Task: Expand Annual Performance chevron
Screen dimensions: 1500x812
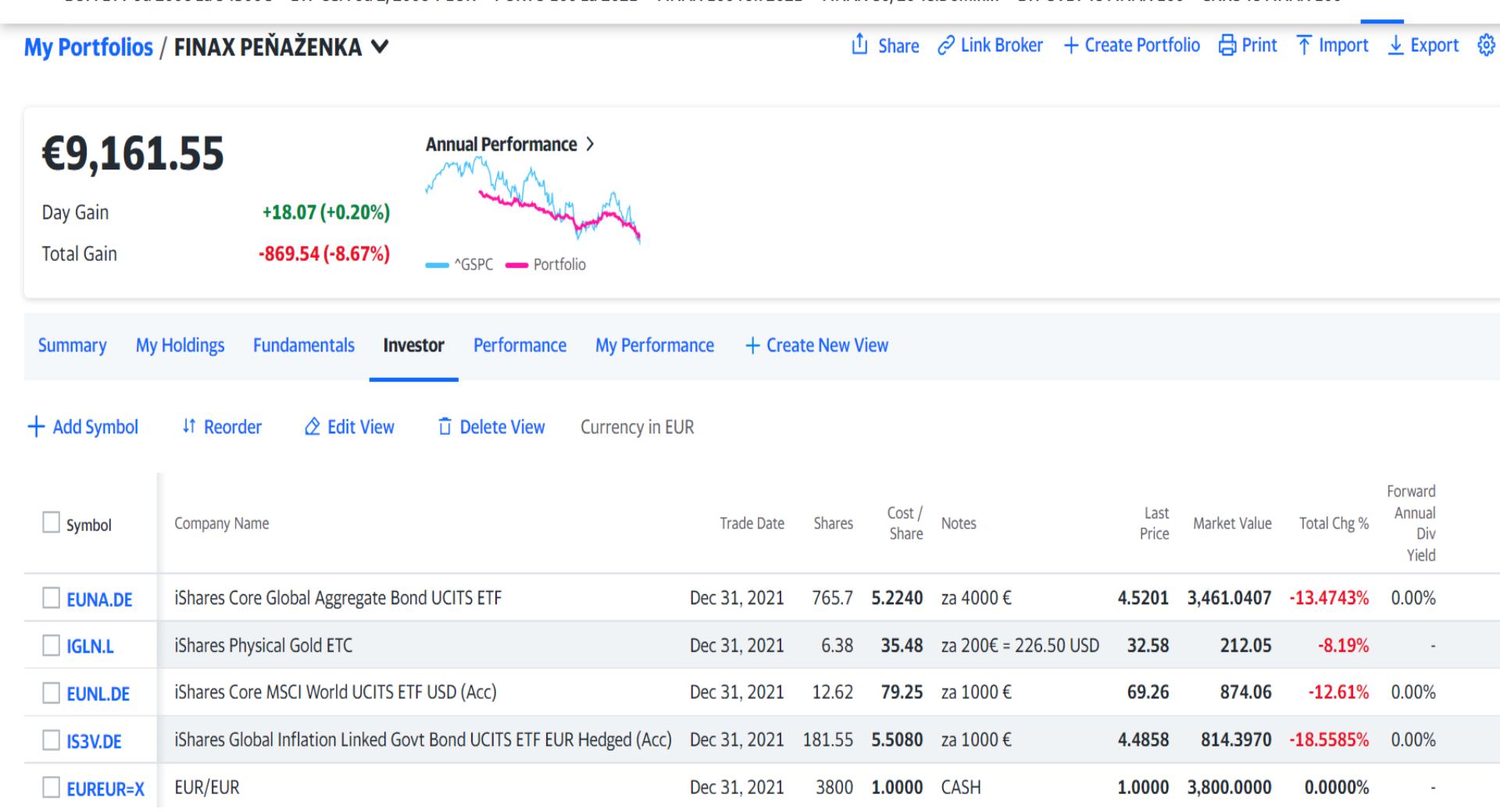Action: [591, 144]
